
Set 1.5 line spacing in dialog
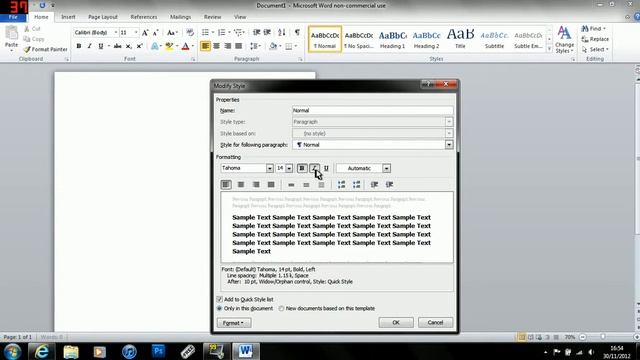point(306,184)
